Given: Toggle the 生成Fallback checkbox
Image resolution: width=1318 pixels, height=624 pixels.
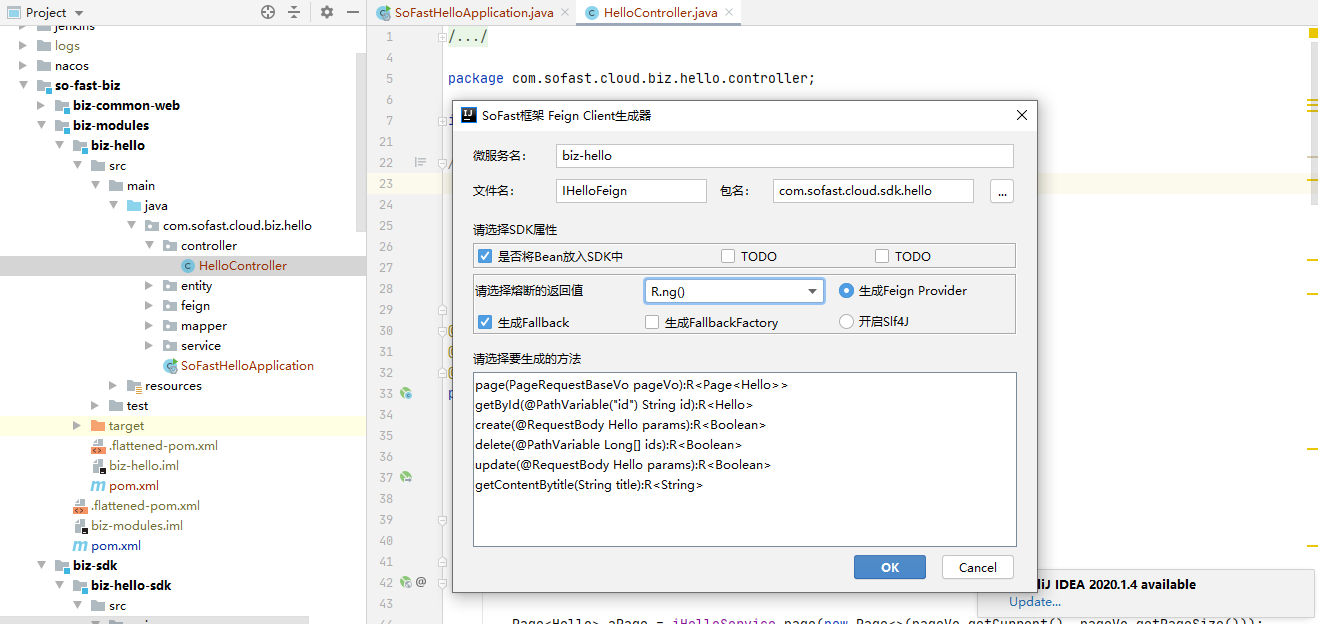Looking at the screenshot, I should point(485,322).
